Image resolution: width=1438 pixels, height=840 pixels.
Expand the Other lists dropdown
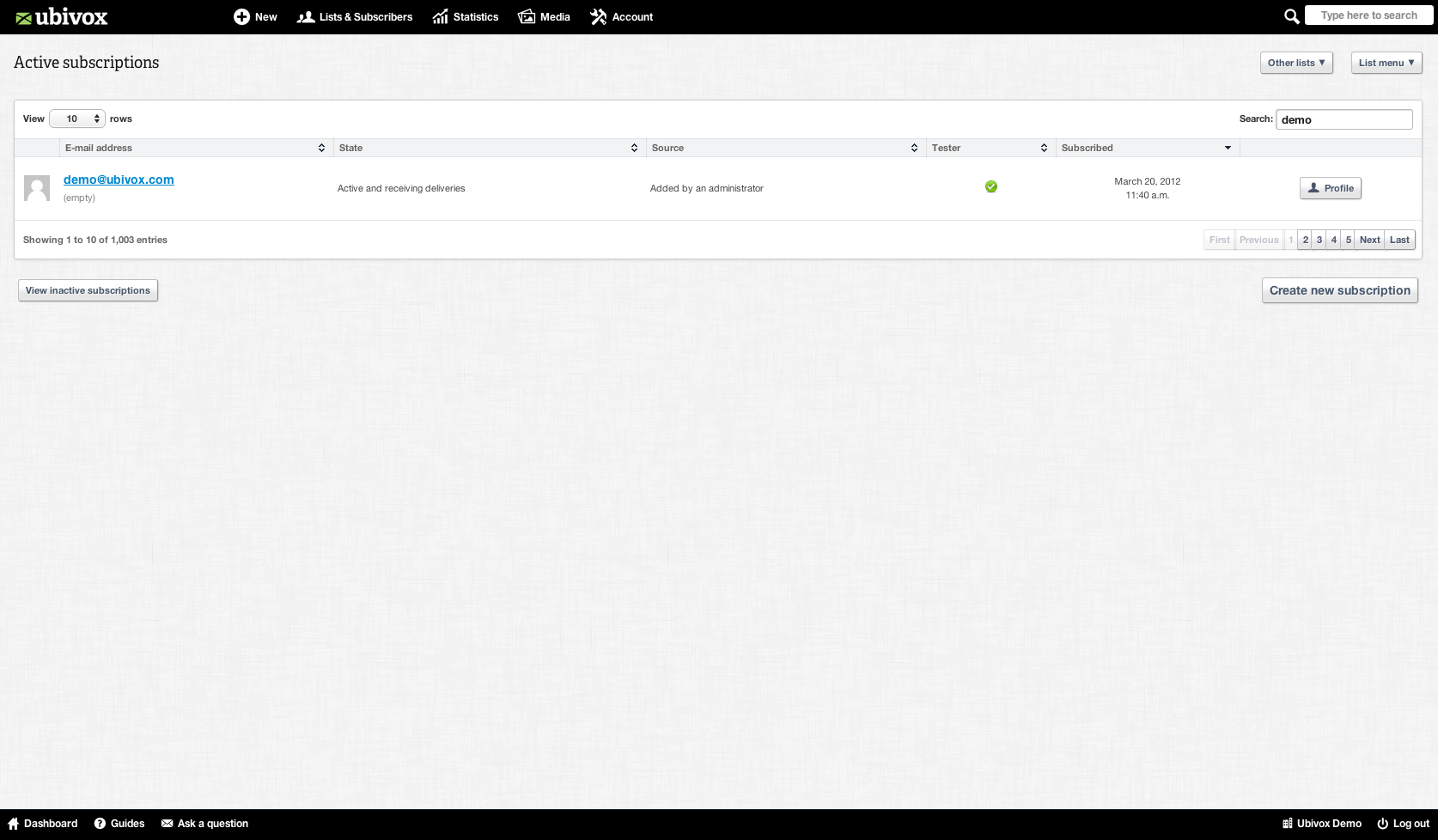1296,63
